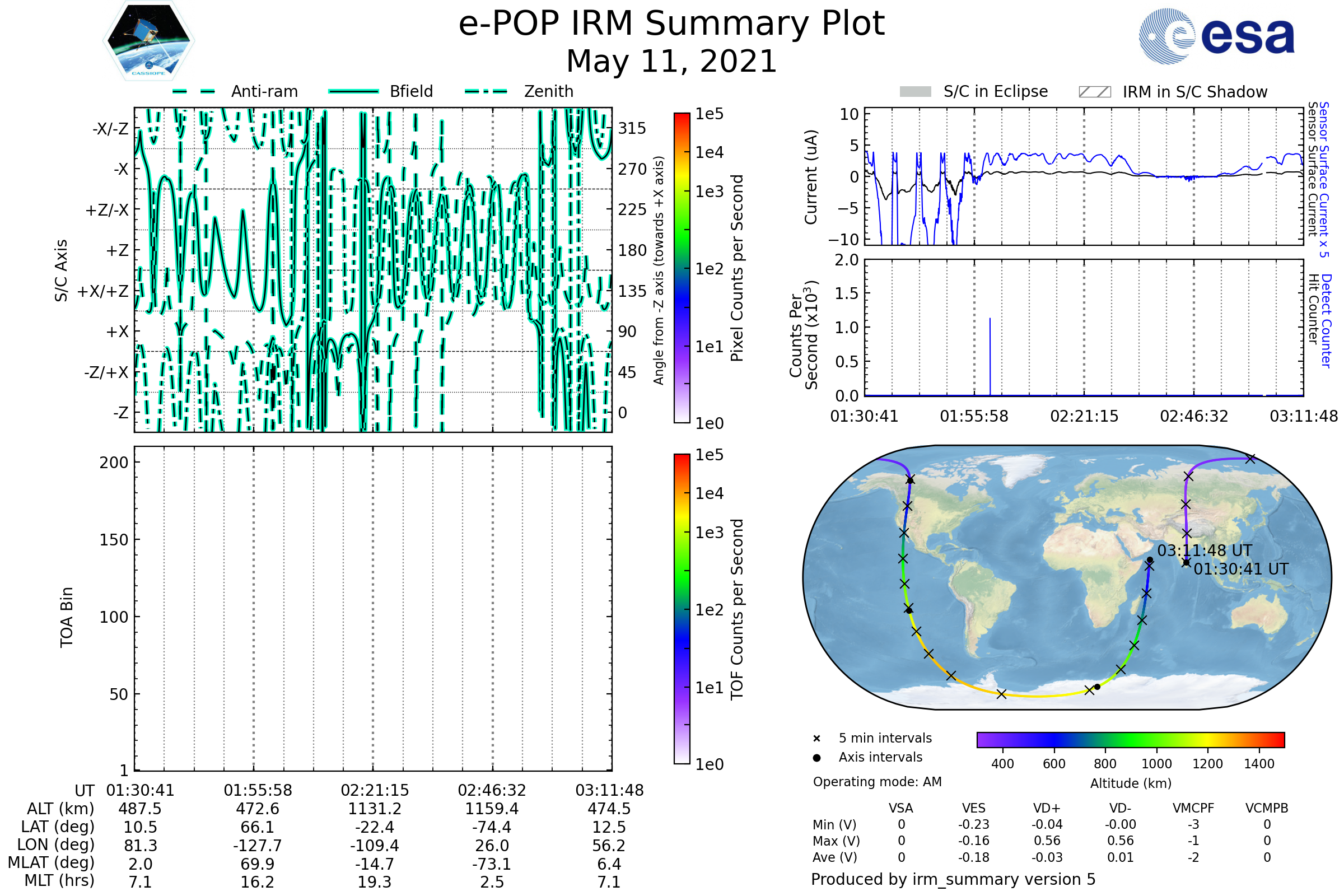1344x896 pixels.
Task: Click the Operating mode: AM text
Action: (877, 782)
